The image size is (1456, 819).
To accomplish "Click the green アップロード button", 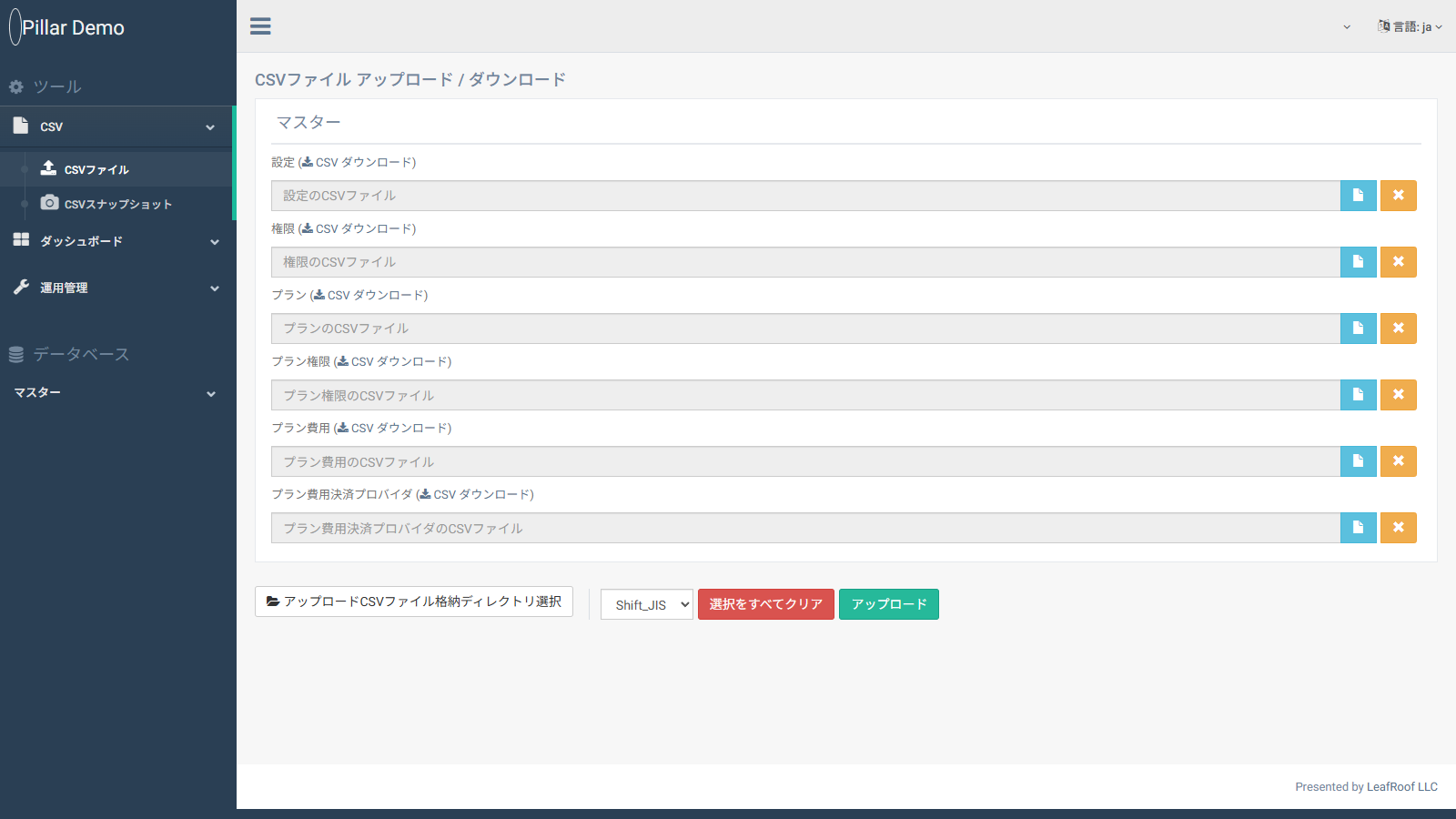I will [x=889, y=604].
